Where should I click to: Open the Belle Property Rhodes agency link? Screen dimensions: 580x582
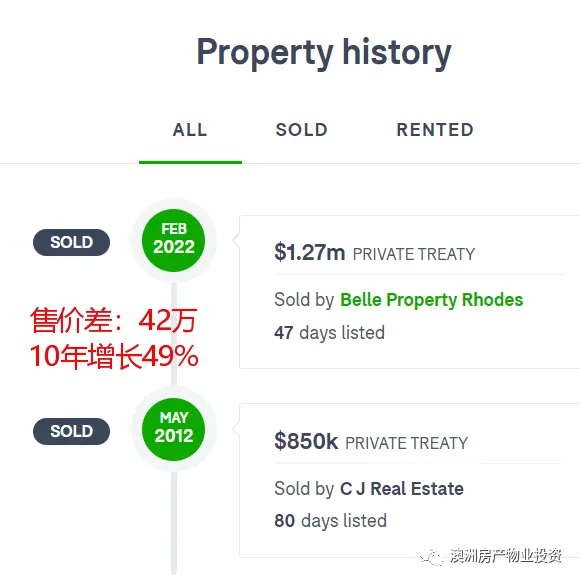click(x=431, y=300)
